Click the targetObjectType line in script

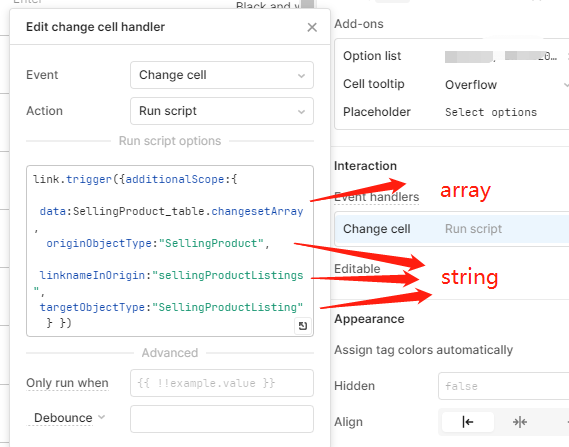pyautogui.click(x=171, y=307)
